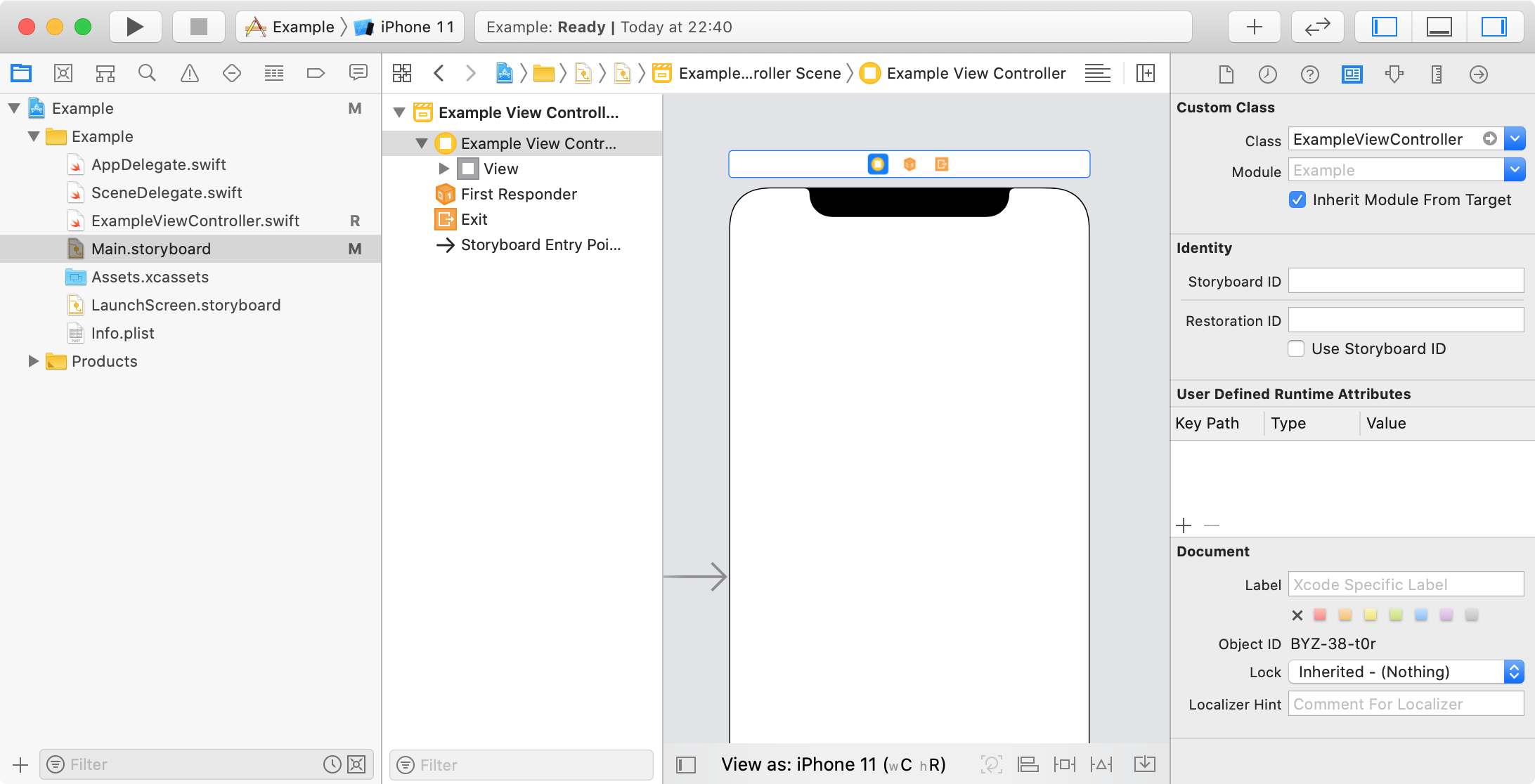The image size is (1535, 784).
Task: Open the related items grid menu
Action: click(402, 73)
